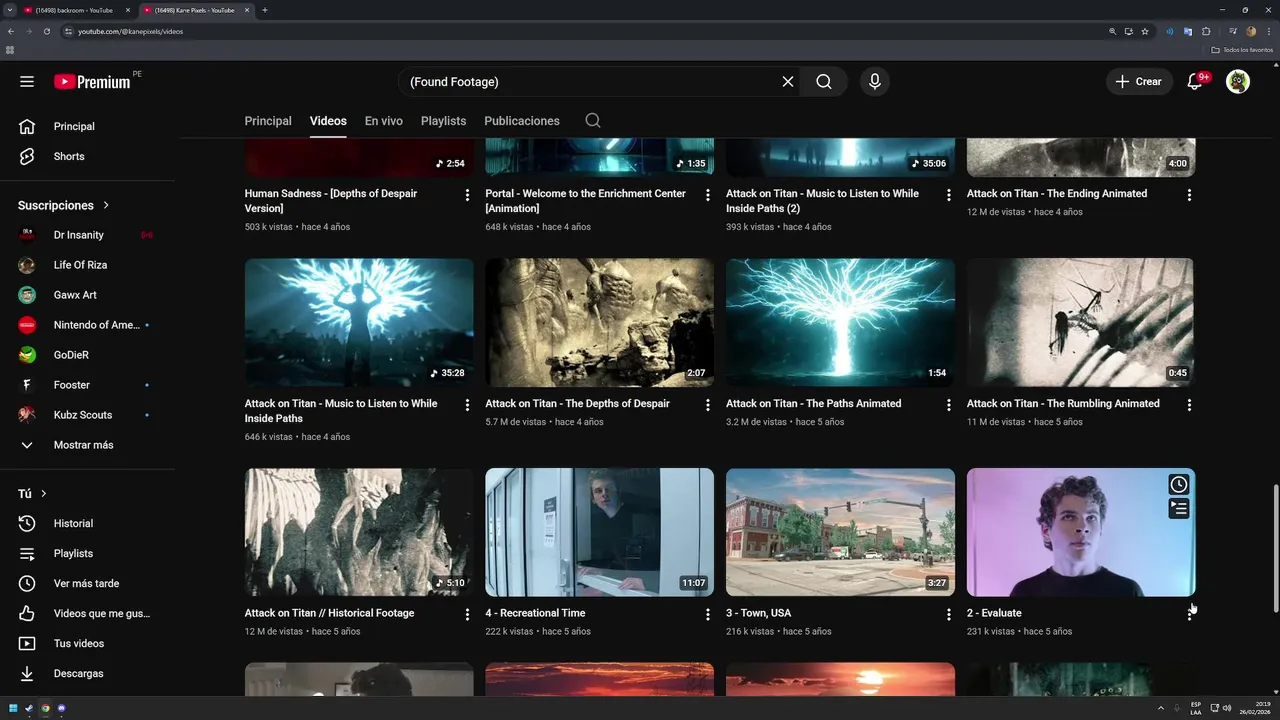Click the page vertical scrollbar thumb
The width and height of the screenshot is (1280, 720).
click(1275, 549)
